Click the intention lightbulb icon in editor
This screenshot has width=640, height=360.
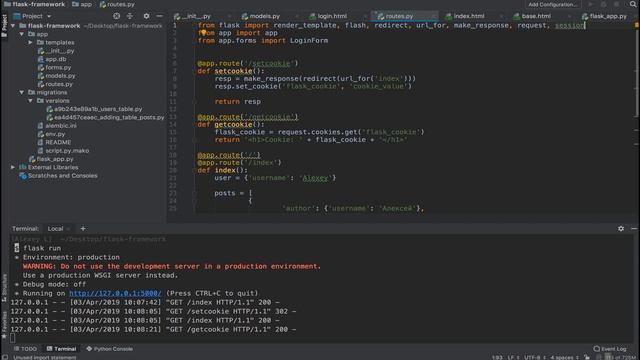203,33
